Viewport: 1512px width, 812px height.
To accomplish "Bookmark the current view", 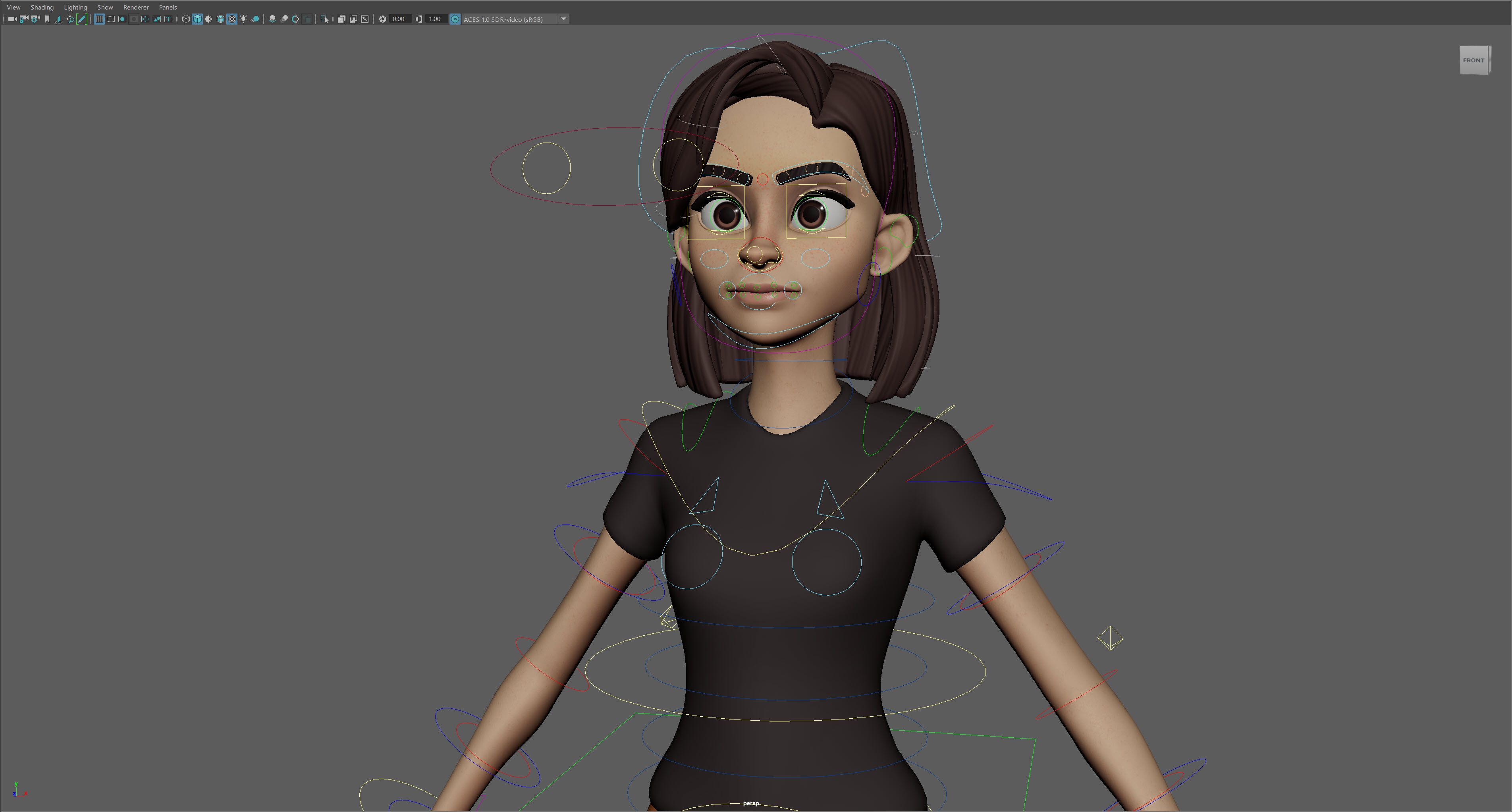I will click(x=47, y=19).
